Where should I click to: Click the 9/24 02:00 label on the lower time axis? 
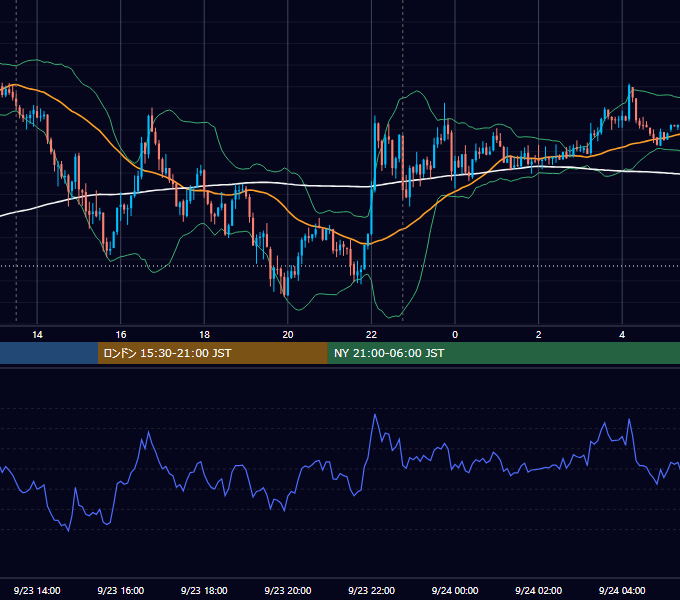tap(538, 590)
